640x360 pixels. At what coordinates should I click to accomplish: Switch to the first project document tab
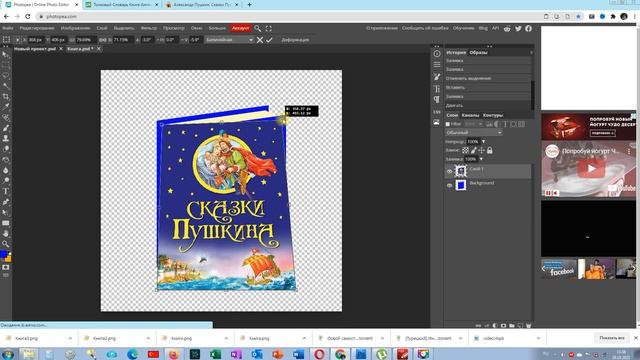[35, 49]
